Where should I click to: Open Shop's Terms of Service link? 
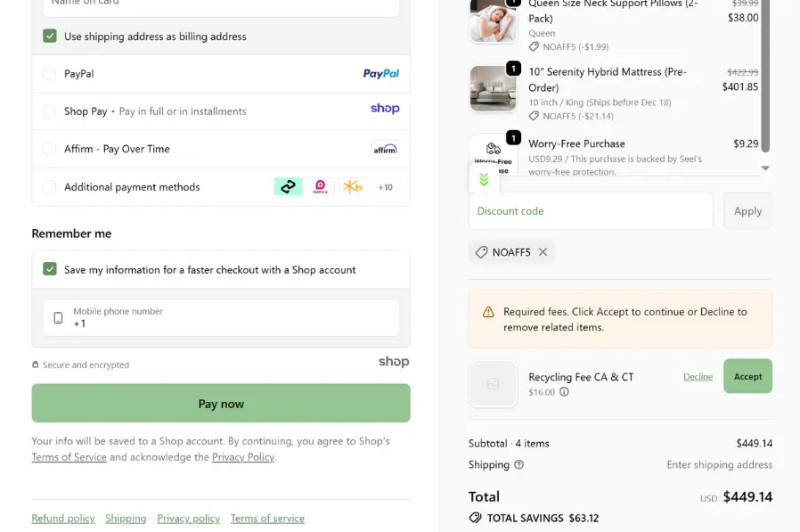click(x=69, y=457)
